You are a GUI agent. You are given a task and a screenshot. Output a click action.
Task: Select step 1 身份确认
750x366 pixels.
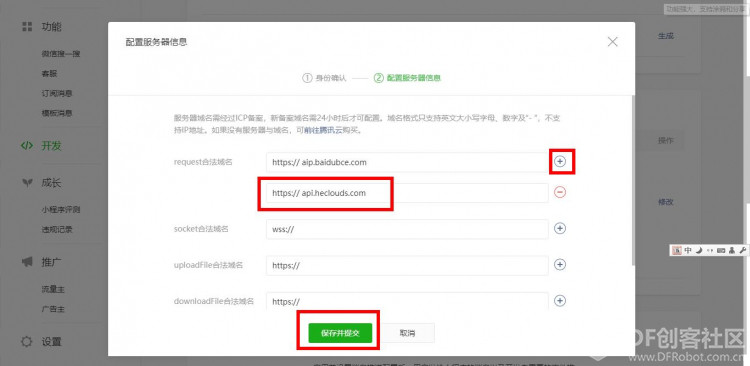(x=324, y=78)
